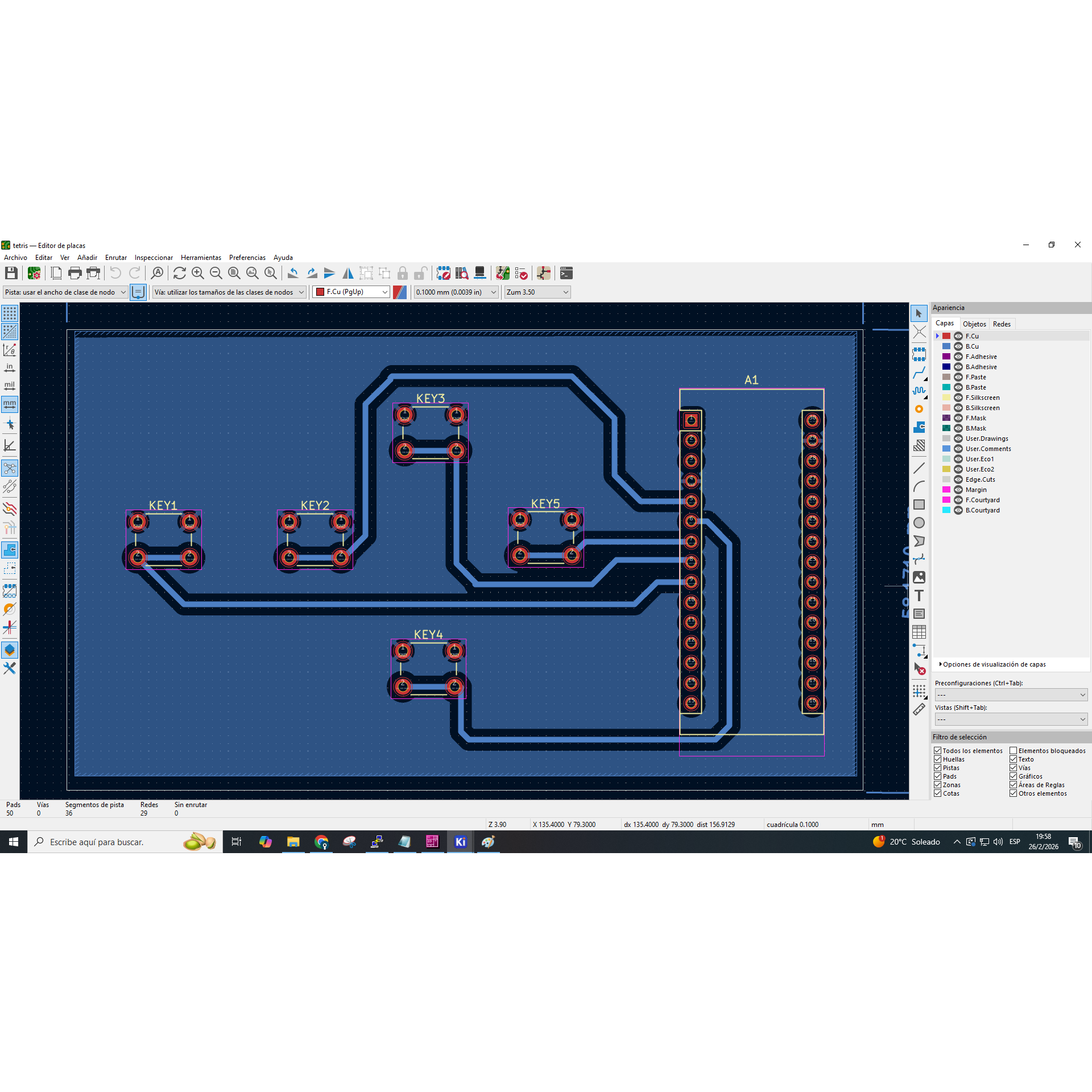Open the Enrutar menu
Viewport: 1092px width, 1092px height.
[x=115, y=258]
